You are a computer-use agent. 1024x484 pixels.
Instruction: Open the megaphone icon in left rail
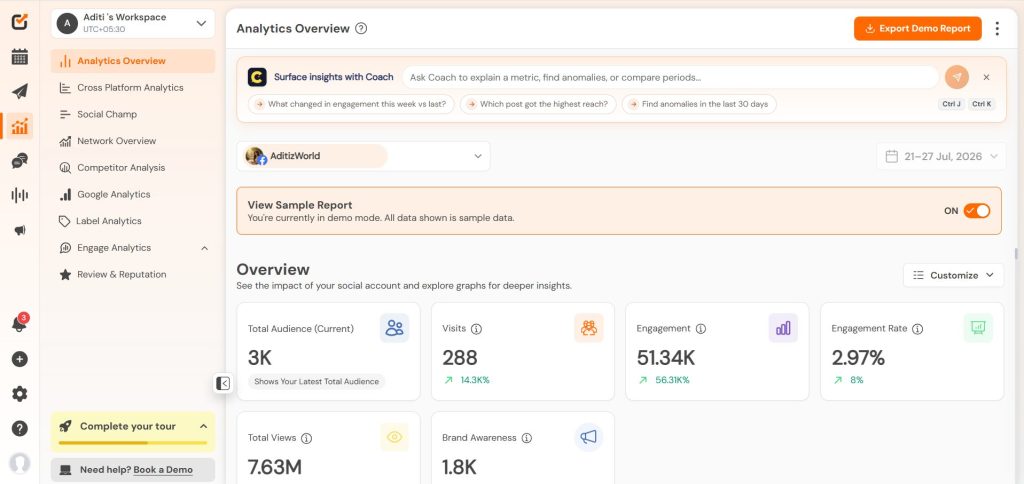[x=20, y=230]
